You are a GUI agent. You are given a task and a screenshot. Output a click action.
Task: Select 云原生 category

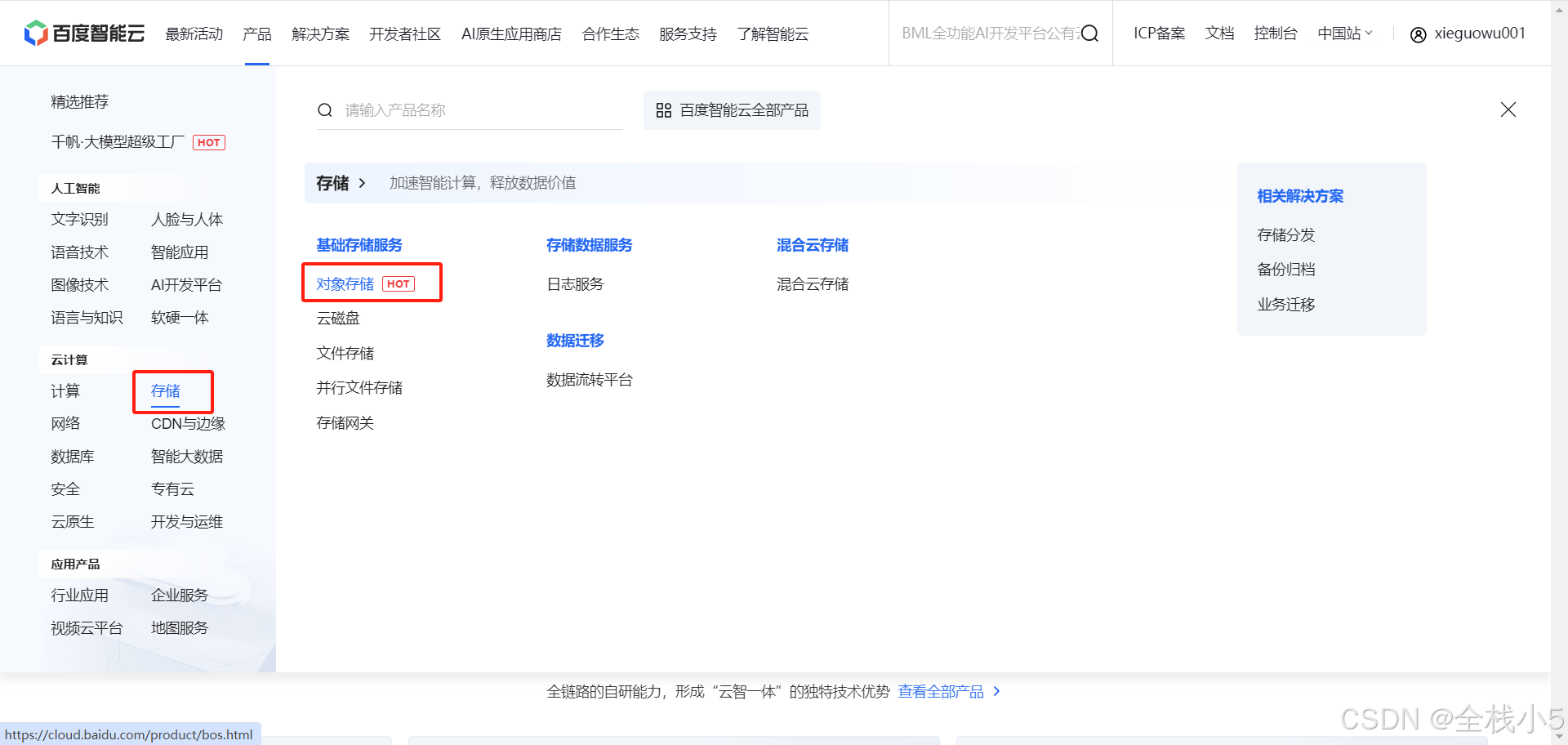73,522
